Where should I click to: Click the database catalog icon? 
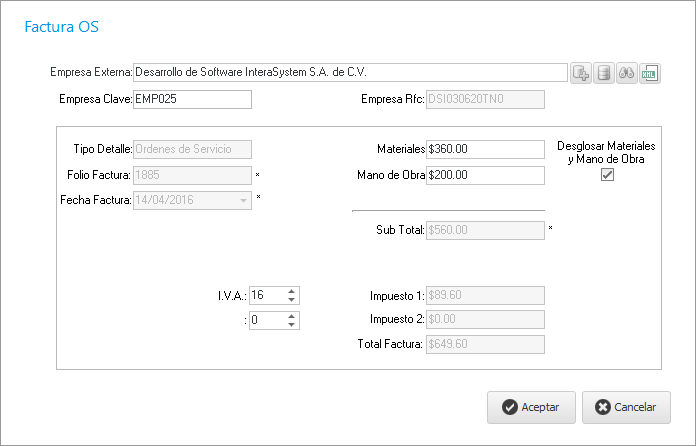(x=604, y=73)
